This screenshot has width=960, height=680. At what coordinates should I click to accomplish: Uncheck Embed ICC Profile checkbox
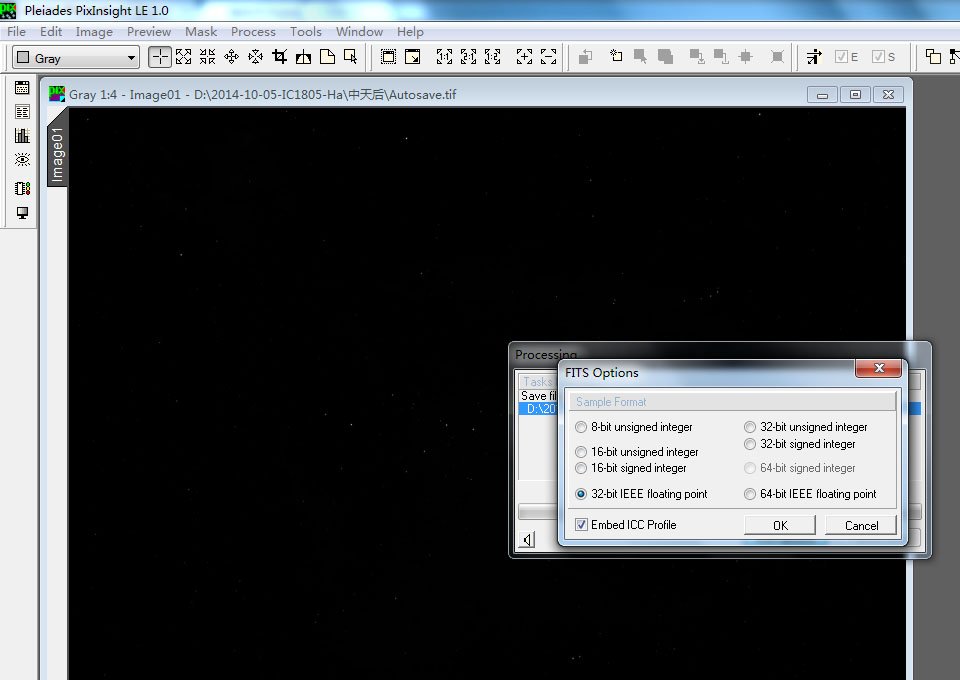(x=581, y=525)
